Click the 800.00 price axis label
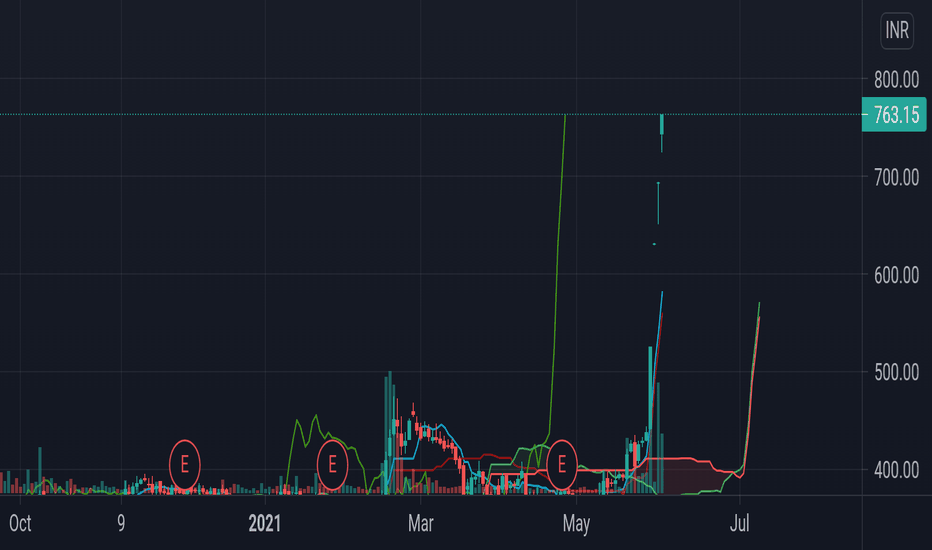 896,79
